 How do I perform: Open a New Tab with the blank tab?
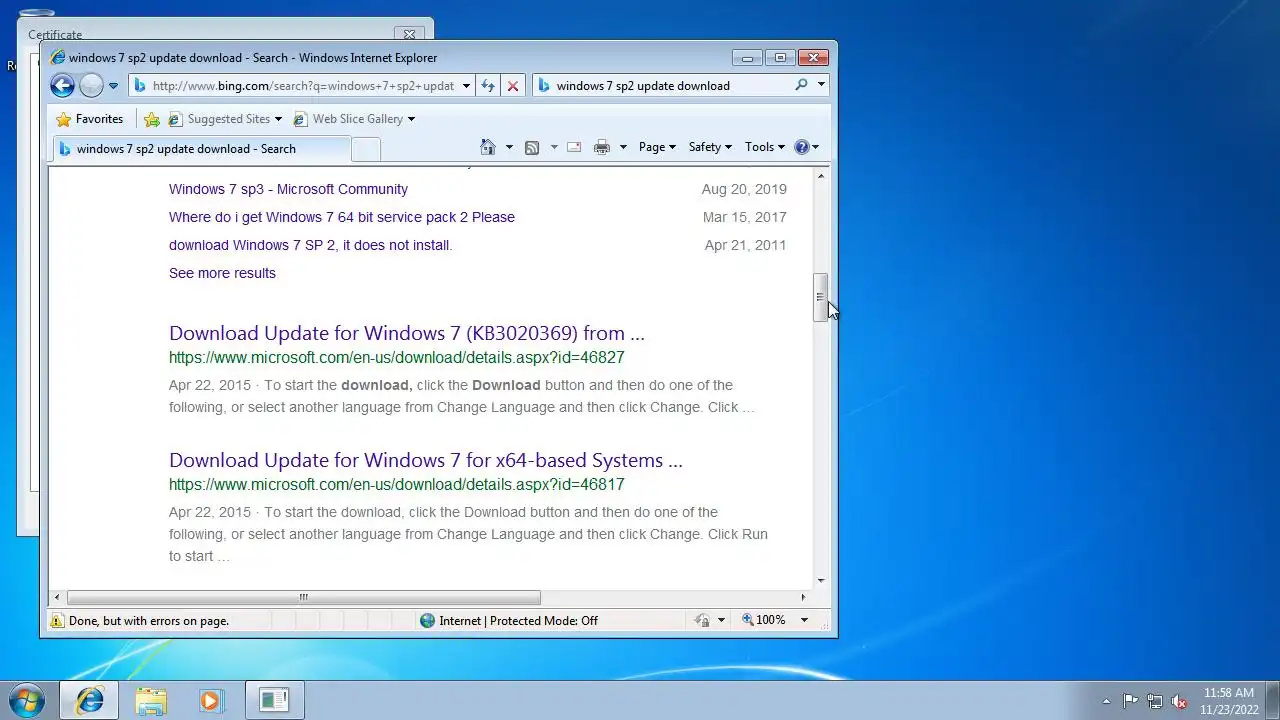(366, 149)
